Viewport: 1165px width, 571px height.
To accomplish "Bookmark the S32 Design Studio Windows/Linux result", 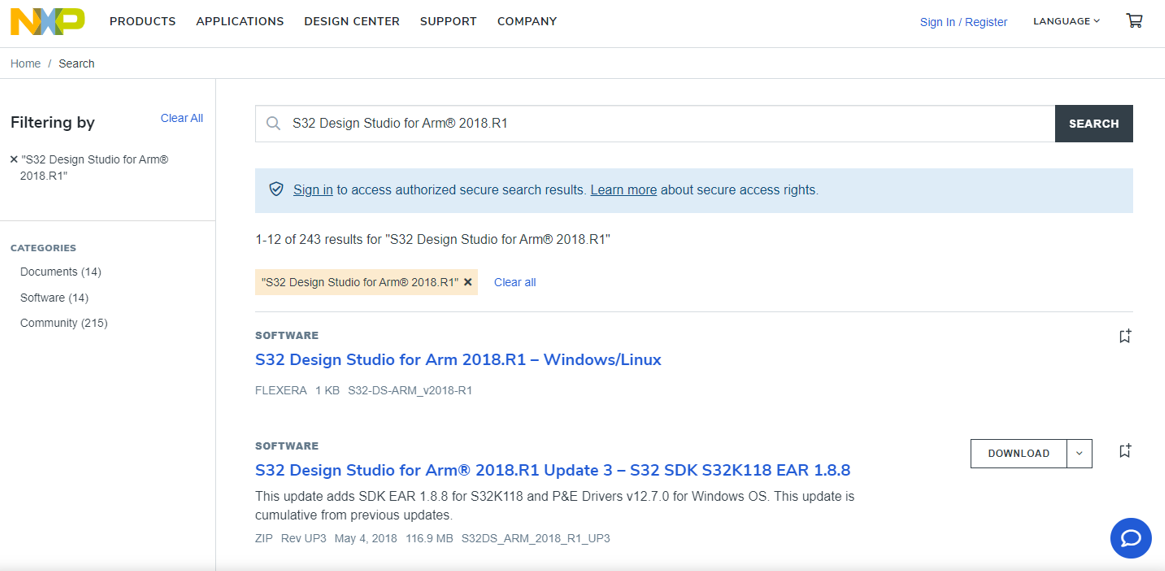I will tap(1125, 336).
